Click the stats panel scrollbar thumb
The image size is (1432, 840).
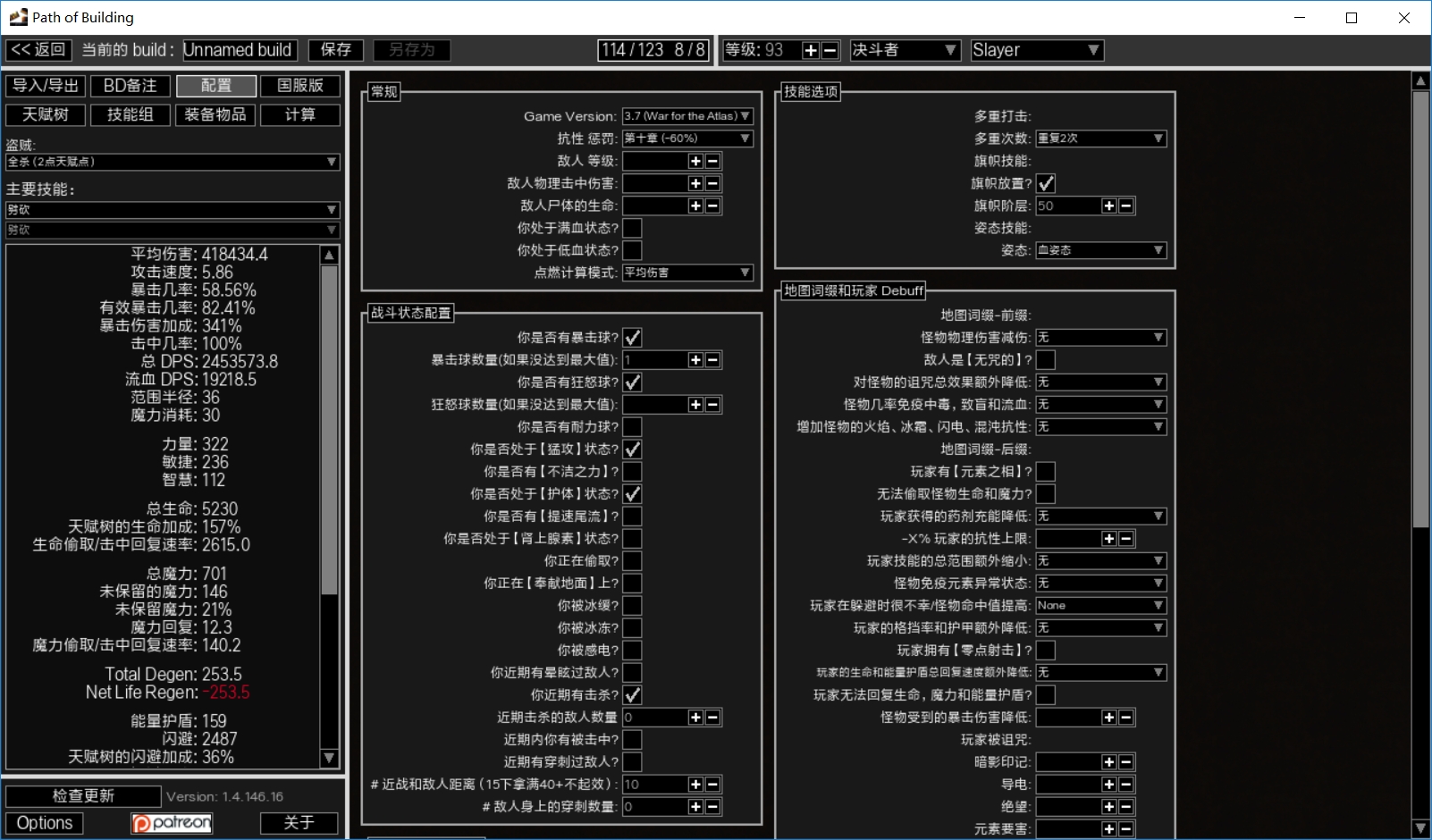329,430
